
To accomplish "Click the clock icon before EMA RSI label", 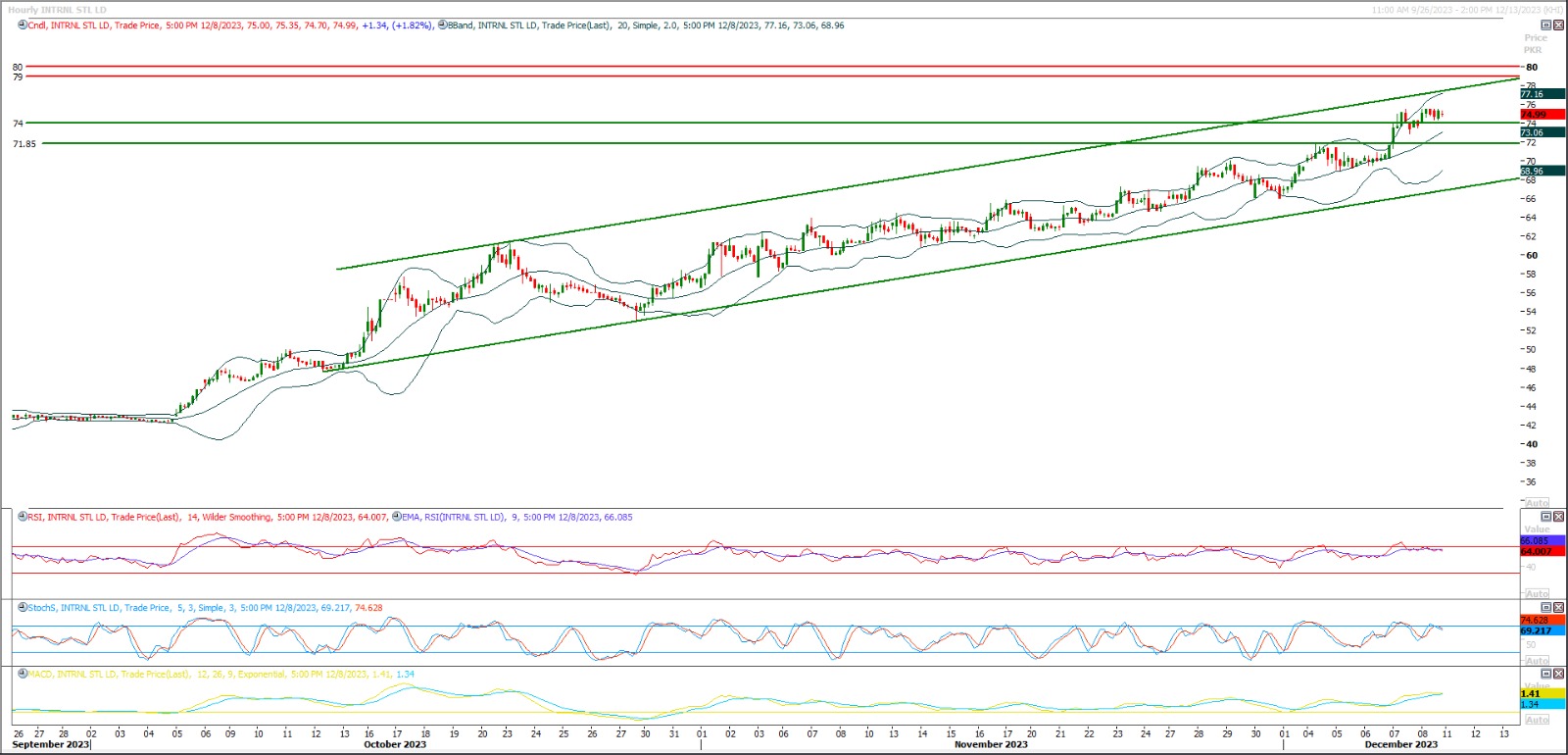I will click(397, 517).
